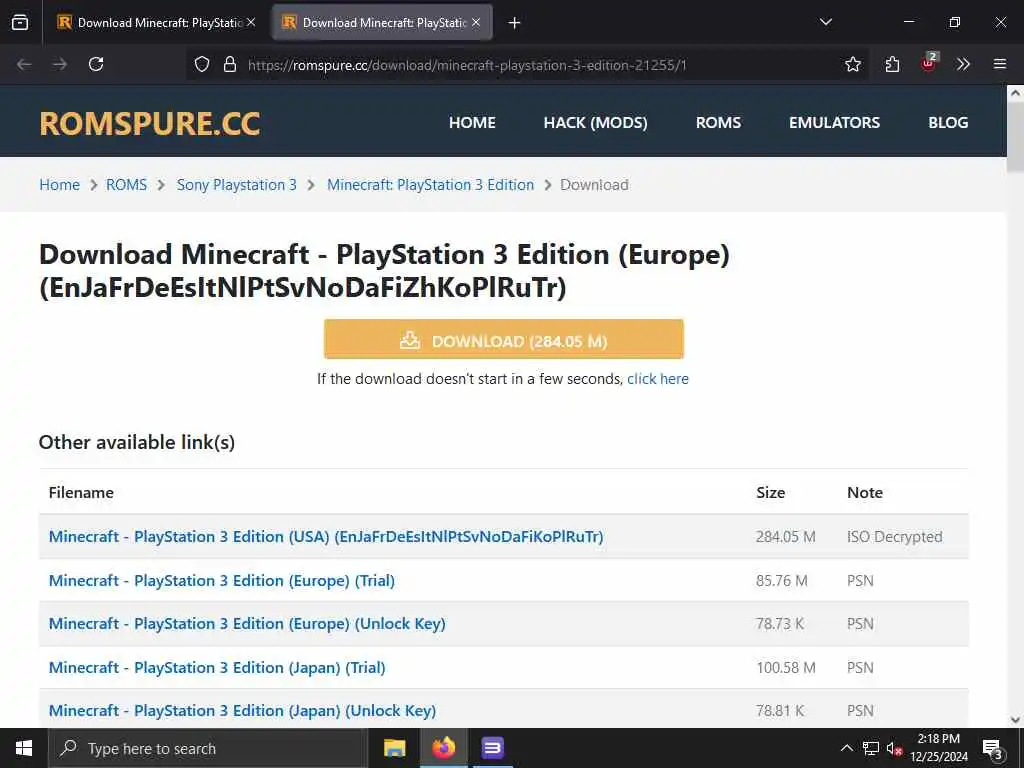
Task: Click the network status tray icon
Action: pyautogui.click(x=871, y=748)
